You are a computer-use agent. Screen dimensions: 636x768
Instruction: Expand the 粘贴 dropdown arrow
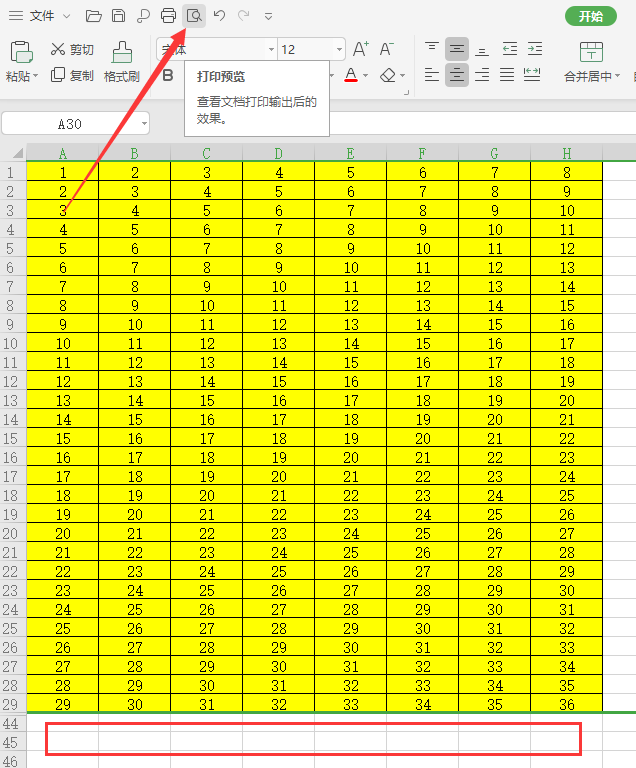pos(35,77)
